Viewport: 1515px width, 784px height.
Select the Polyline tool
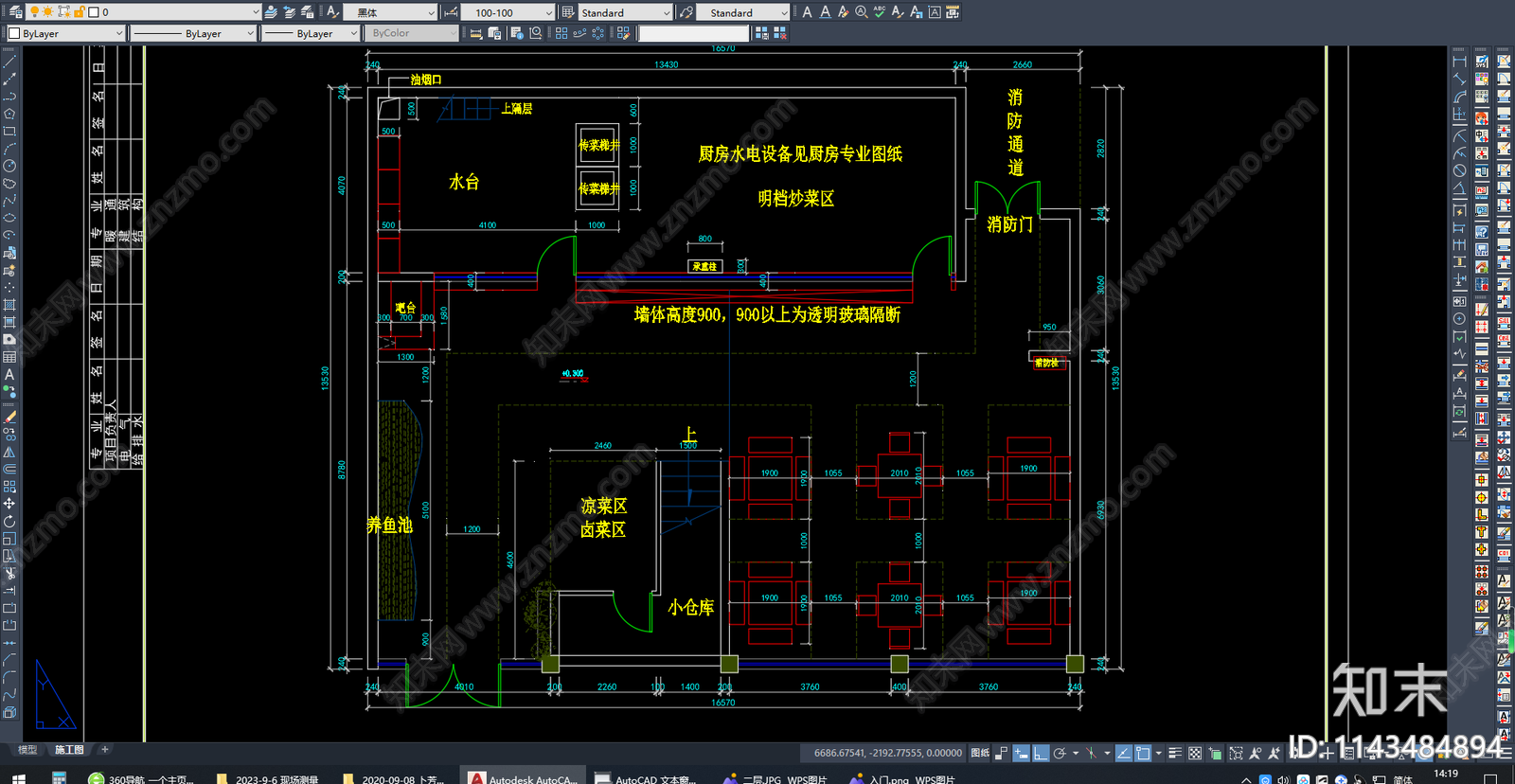point(9,96)
